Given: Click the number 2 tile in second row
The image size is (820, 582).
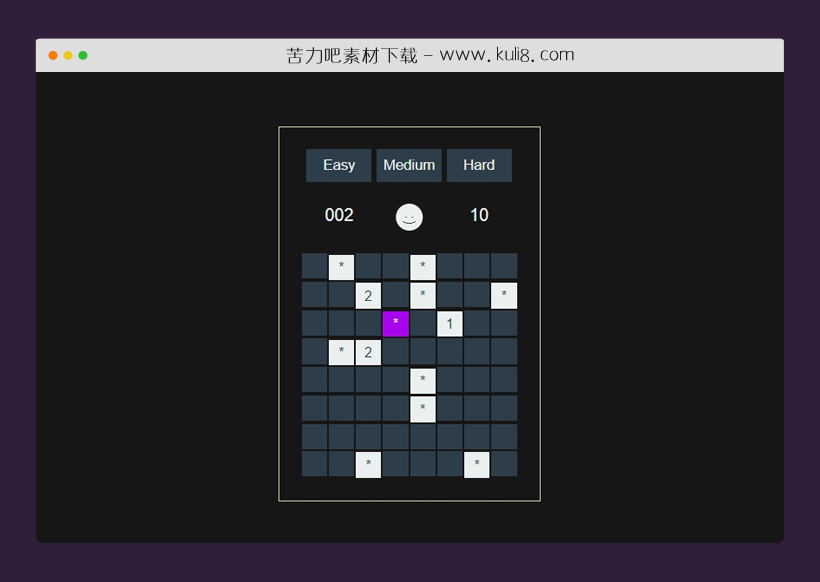Looking at the screenshot, I should 368,295.
